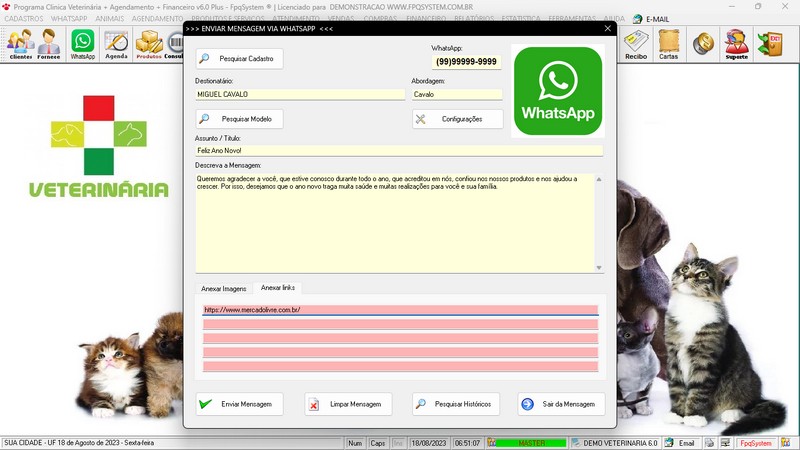Open the WhatsApp toolbar icon

coord(83,43)
